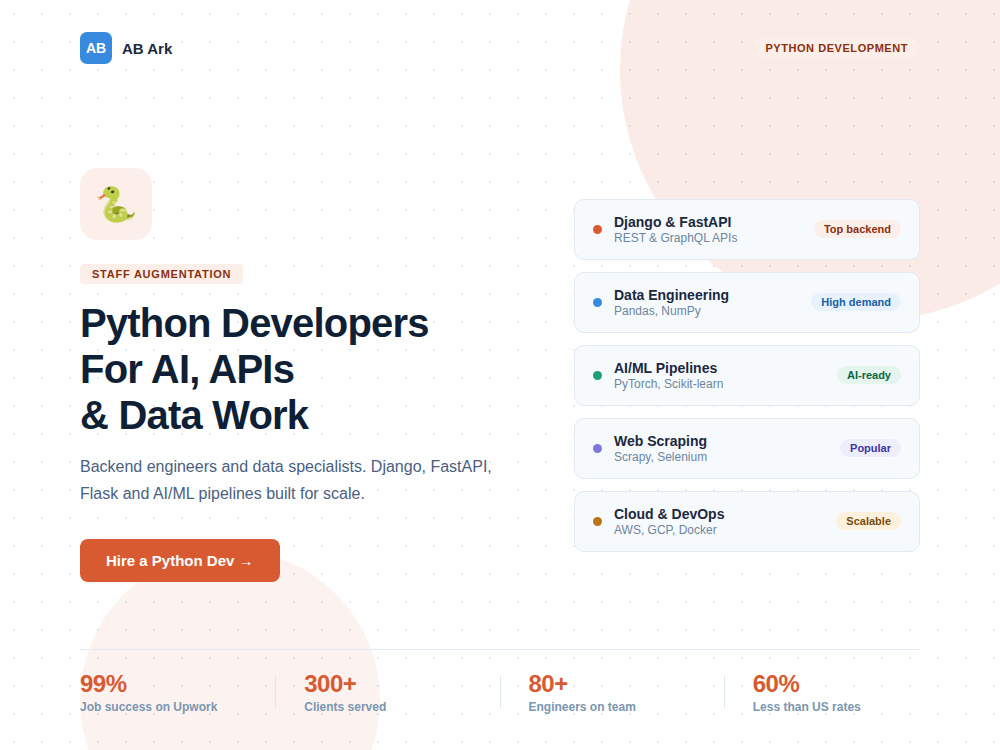The height and width of the screenshot is (750, 1000).
Task: Click the Engineers on team label
Action: (582, 707)
